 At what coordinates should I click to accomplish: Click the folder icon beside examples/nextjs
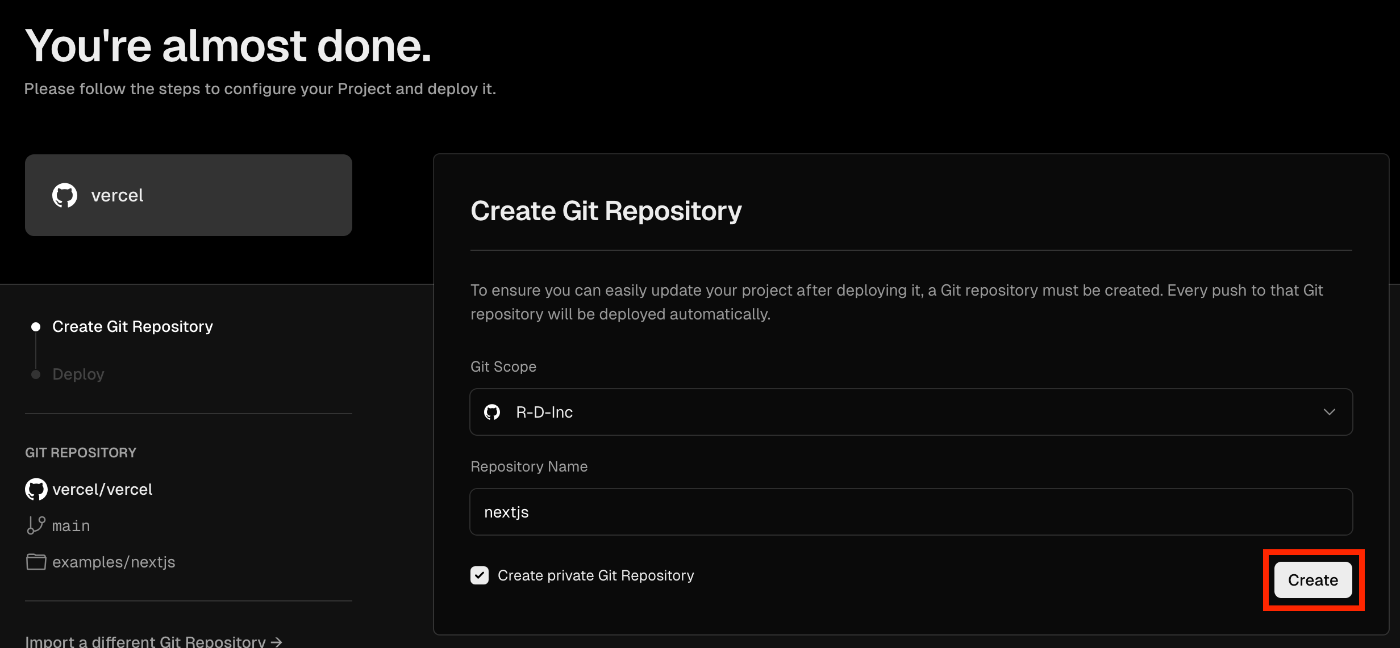tap(36, 562)
